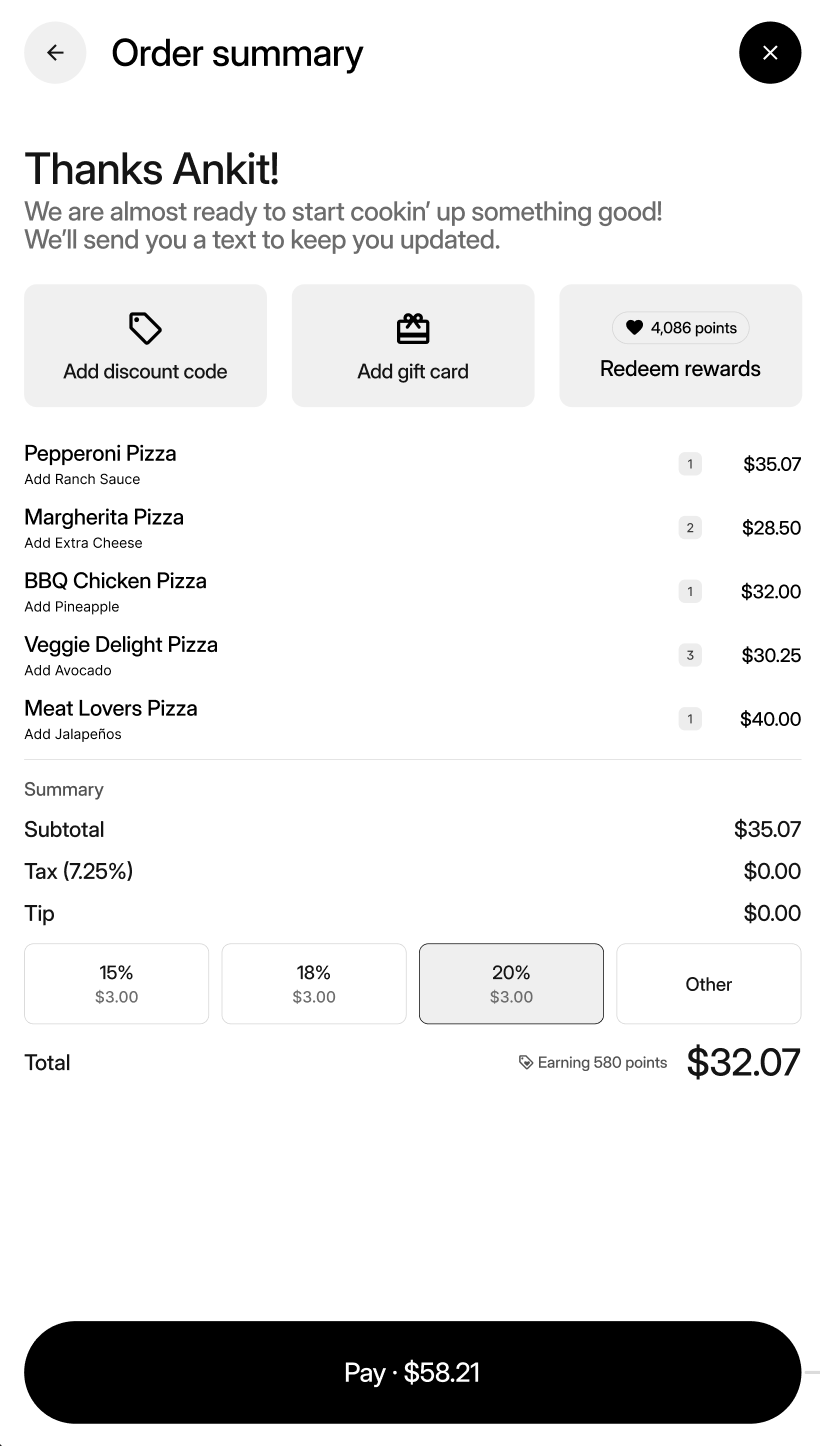The height and width of the screenshot is (1446, 820).
Task: Toggle the 20% tip option
Action: pyautogui.click(x=511, y=984)
